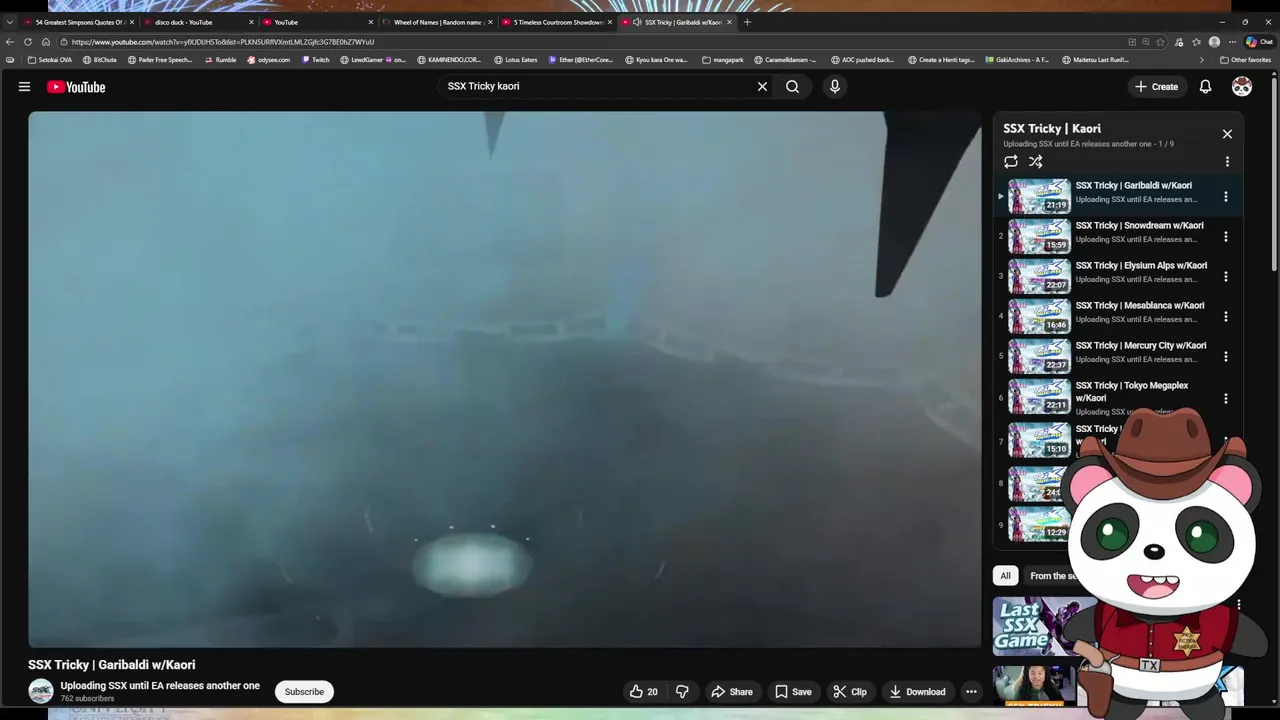The width and height of the screenshot is (1280, 720).
Task: Click the browser address bar URL
Action: [x=223, y=42]
